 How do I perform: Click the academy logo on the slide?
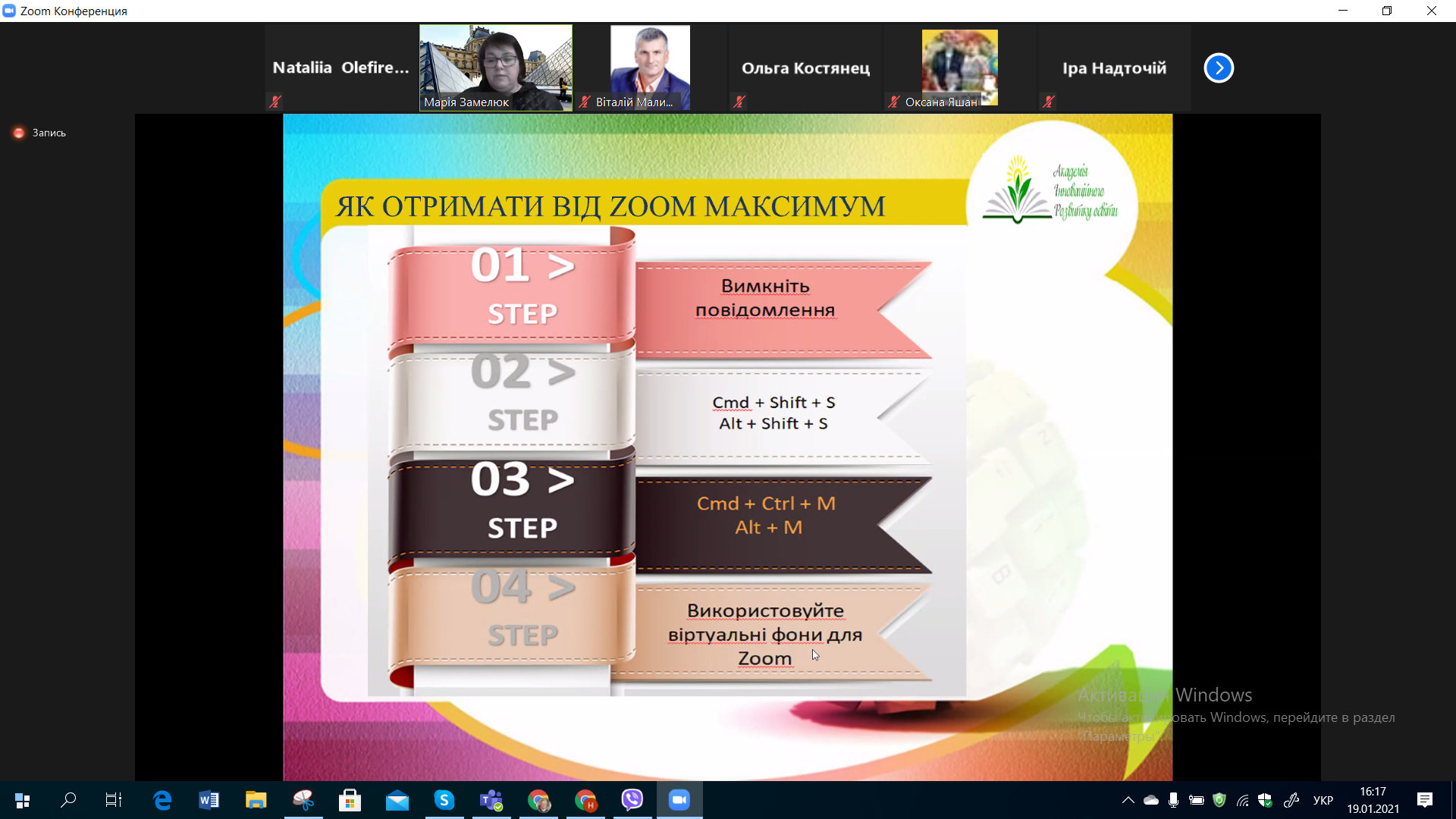pyautogui.click(x=1051, y=190)
